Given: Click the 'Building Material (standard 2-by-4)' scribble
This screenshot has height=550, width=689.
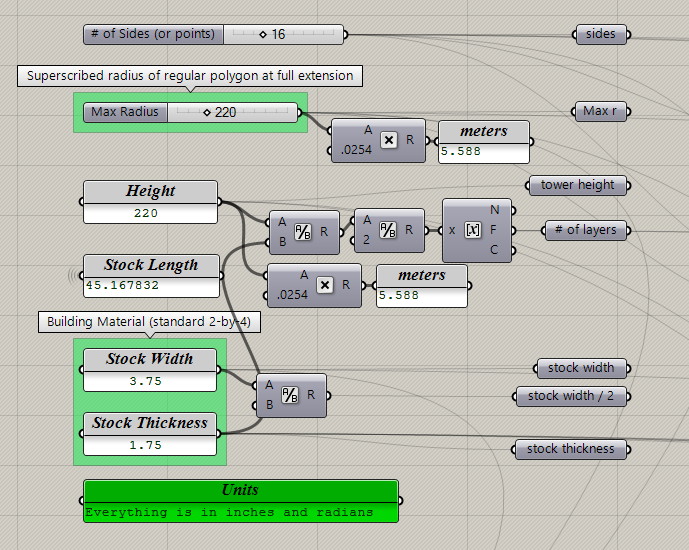Looking at the screenshot, I should click(x=149, y=322).
